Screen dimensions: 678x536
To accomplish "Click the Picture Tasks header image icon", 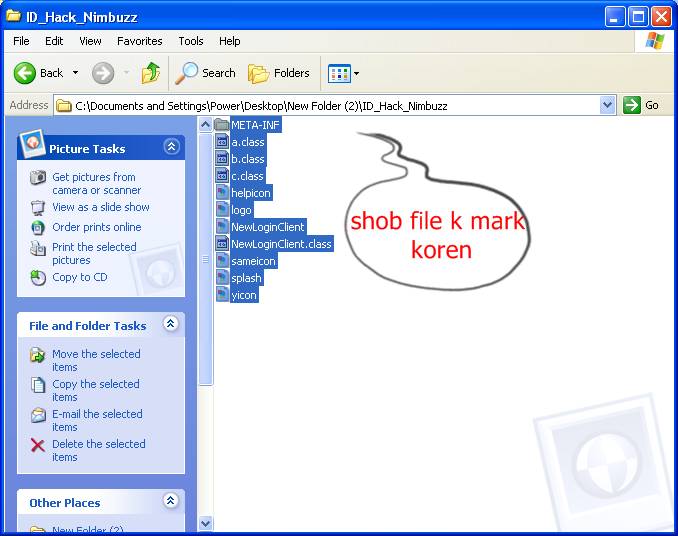I will [x=33, y=142].
